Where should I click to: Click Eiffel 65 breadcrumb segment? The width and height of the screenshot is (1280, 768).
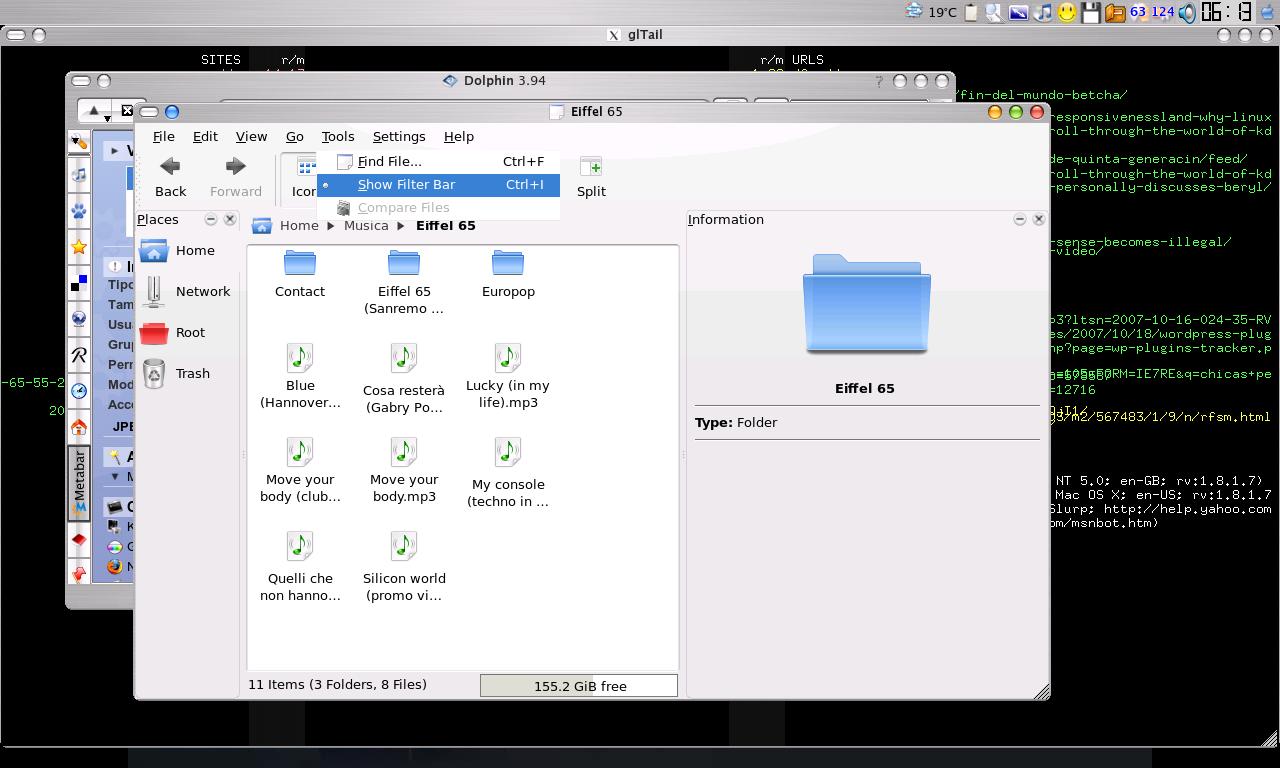pyautogui.click(x=445, y=225)
